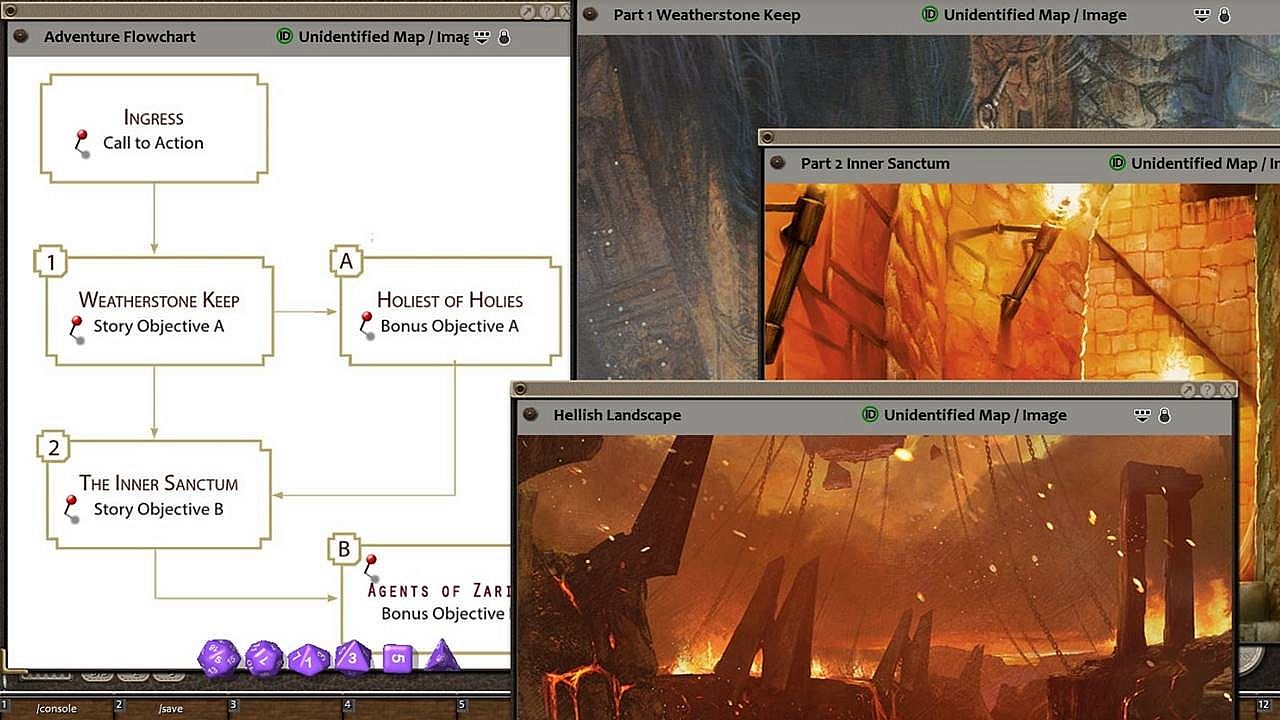
Task: Click the 'Part 2 Inner Sanctum' window title
Action: click(875, 163)
